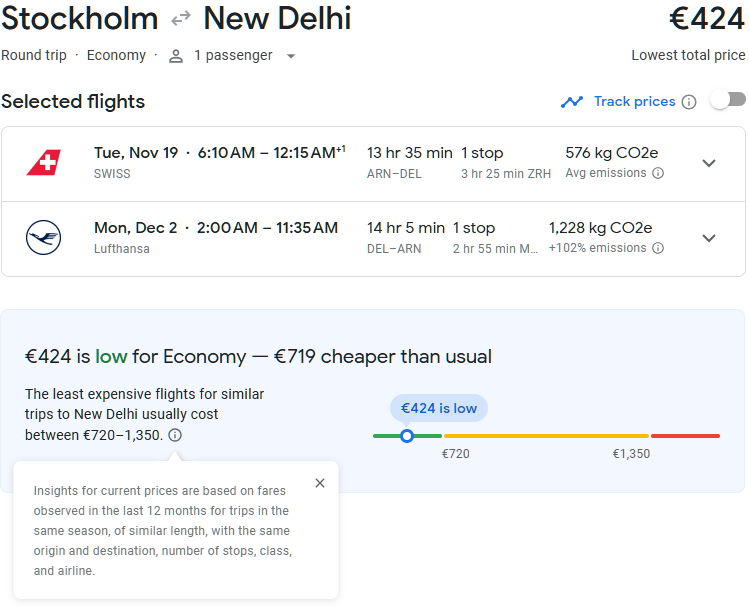The width and height of the screenshot is (749, 615).
Task: Click the Lufthansa airline logo icon
Action: click(43, 238)
